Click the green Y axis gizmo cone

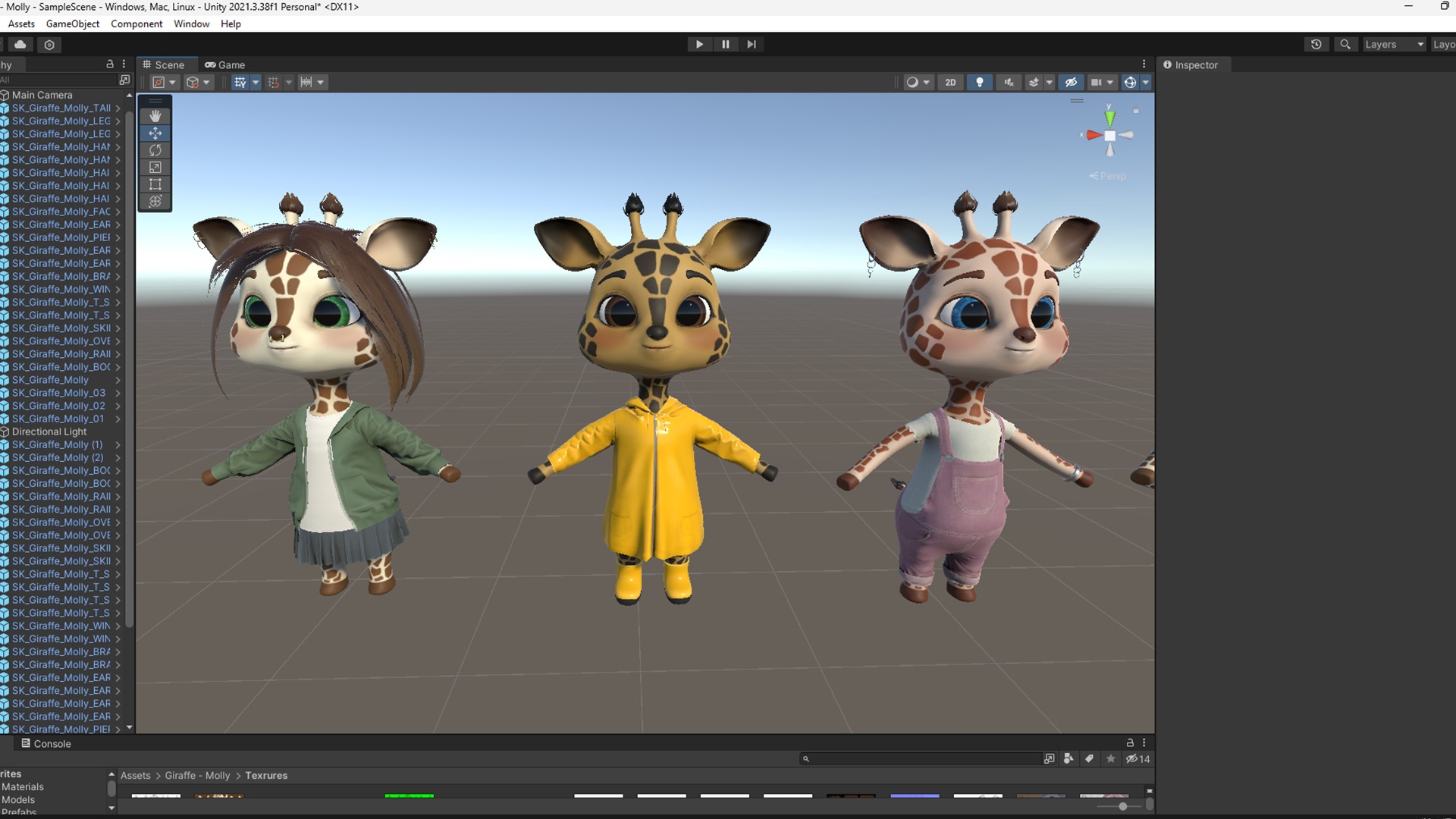(1109, 118)
